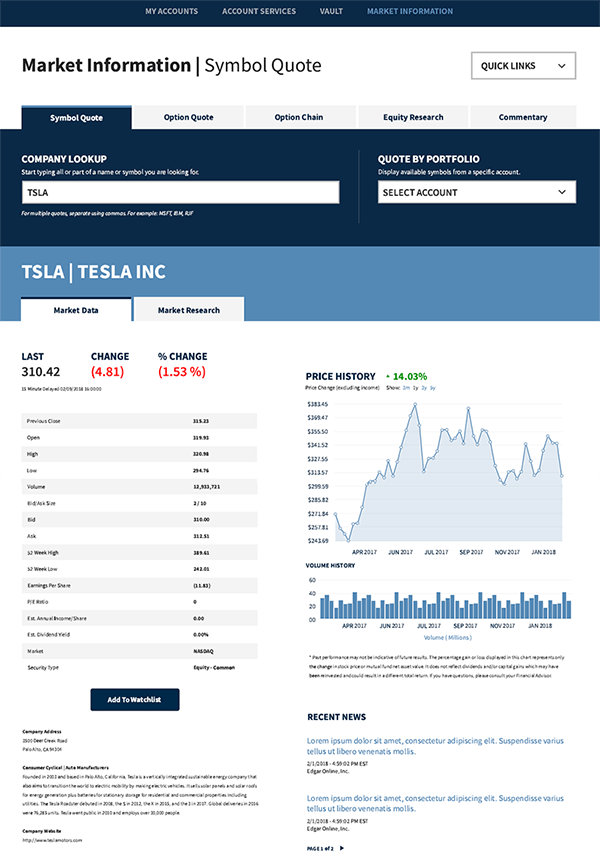Click the volume history bar chart
The height and width of the screenshot is (865, 600).
[446, 605]
